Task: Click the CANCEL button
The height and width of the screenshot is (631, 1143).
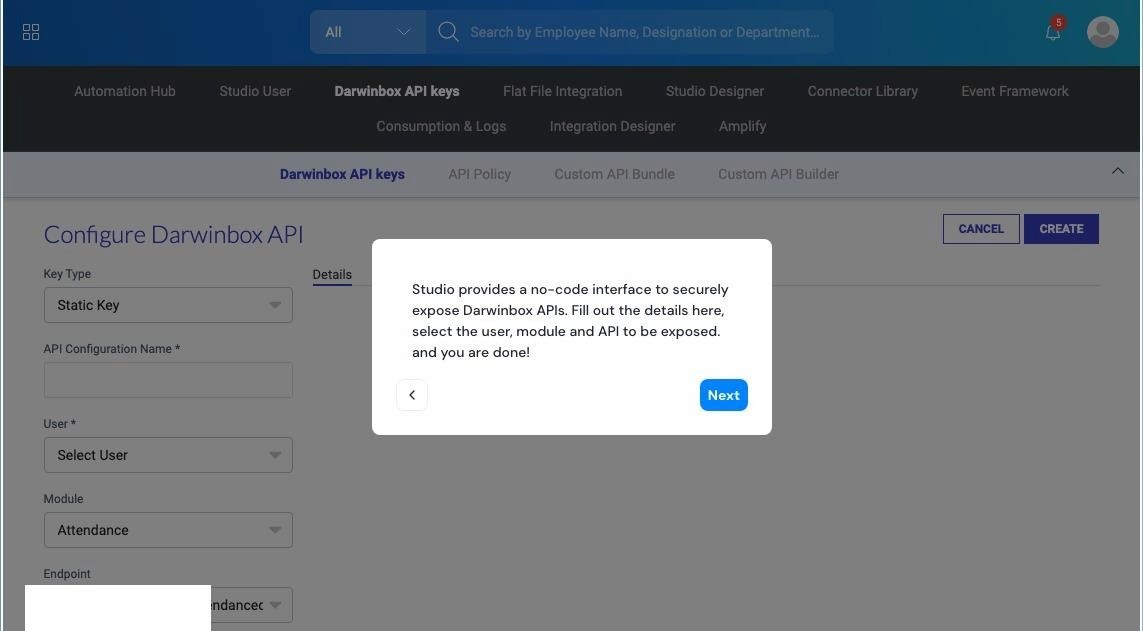Action: [x=981, y=229]
